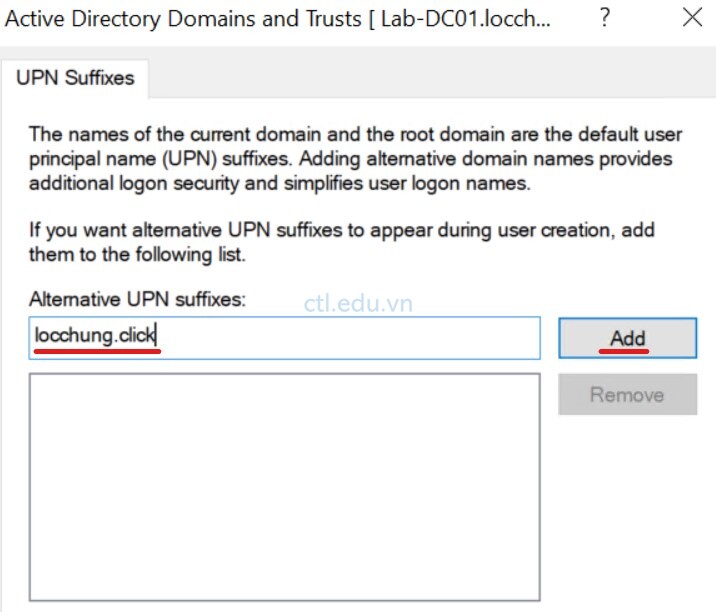
Task: Select the UPN Suffixes tab
Action: (x=75, y=78)
